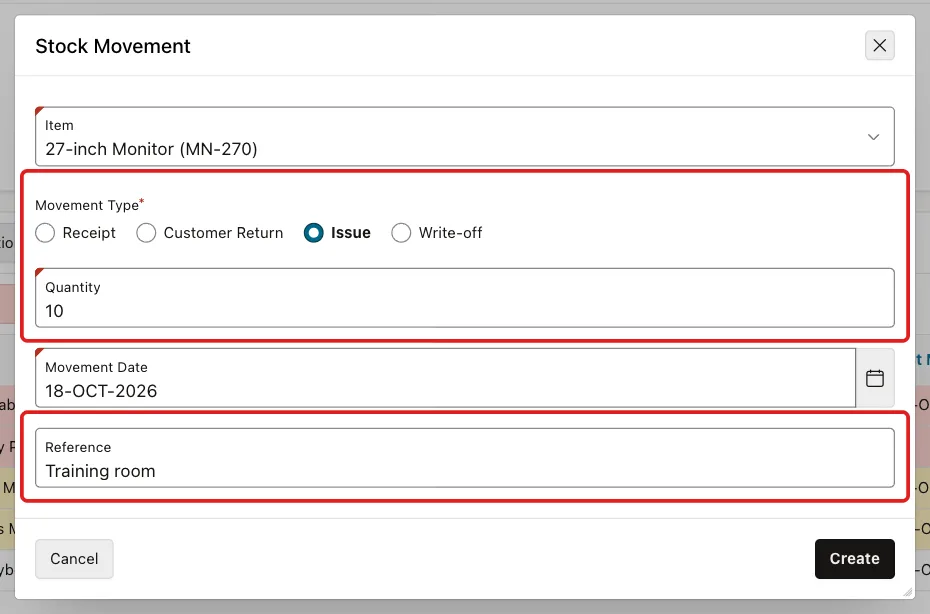This screenshot has width=930, height=614.
Task: Select the Customer Return radio button
Action: tap(146, 233)
